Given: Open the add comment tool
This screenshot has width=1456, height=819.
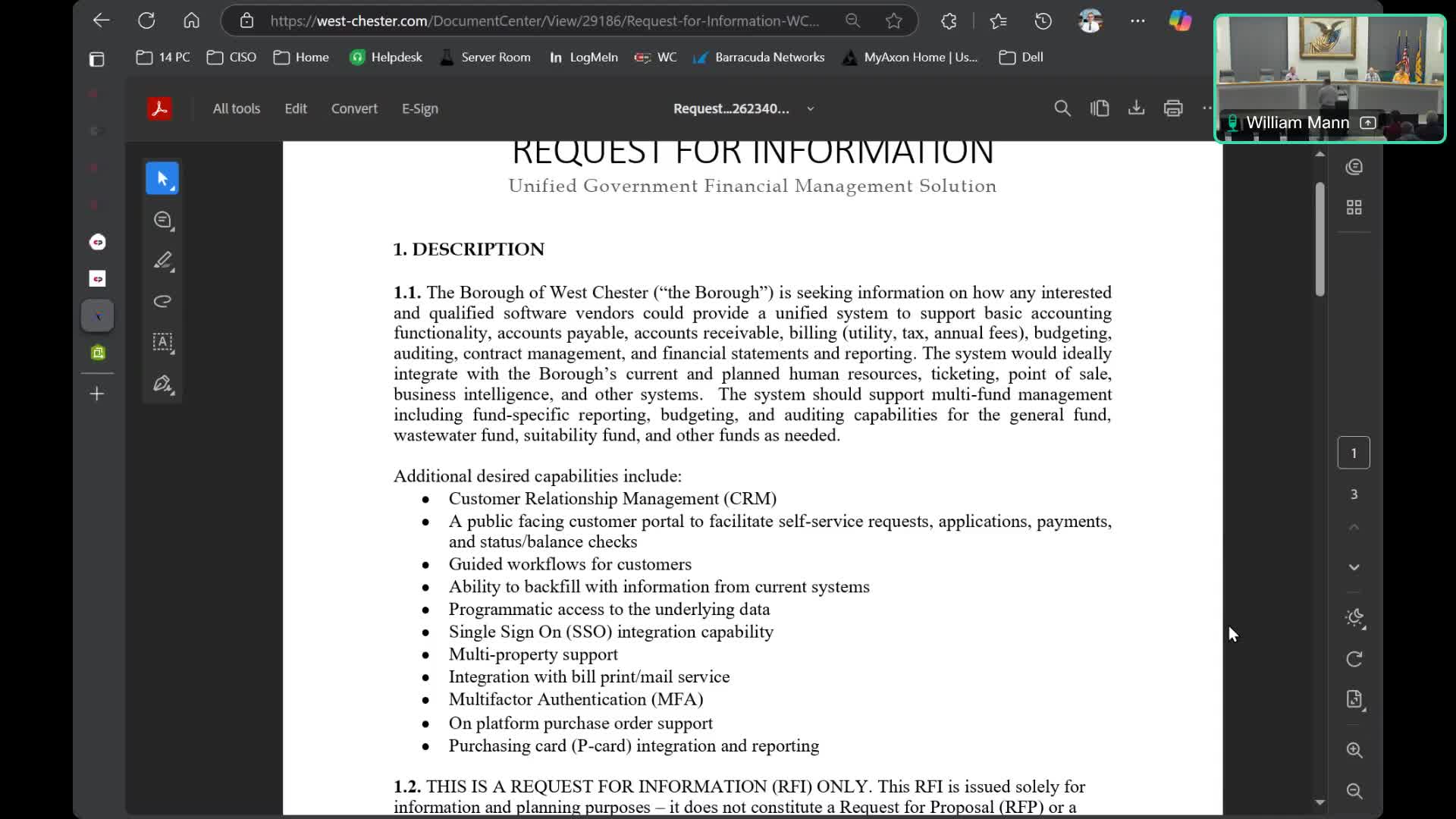Looking at the screenshot, I should (x=162, y=220).
